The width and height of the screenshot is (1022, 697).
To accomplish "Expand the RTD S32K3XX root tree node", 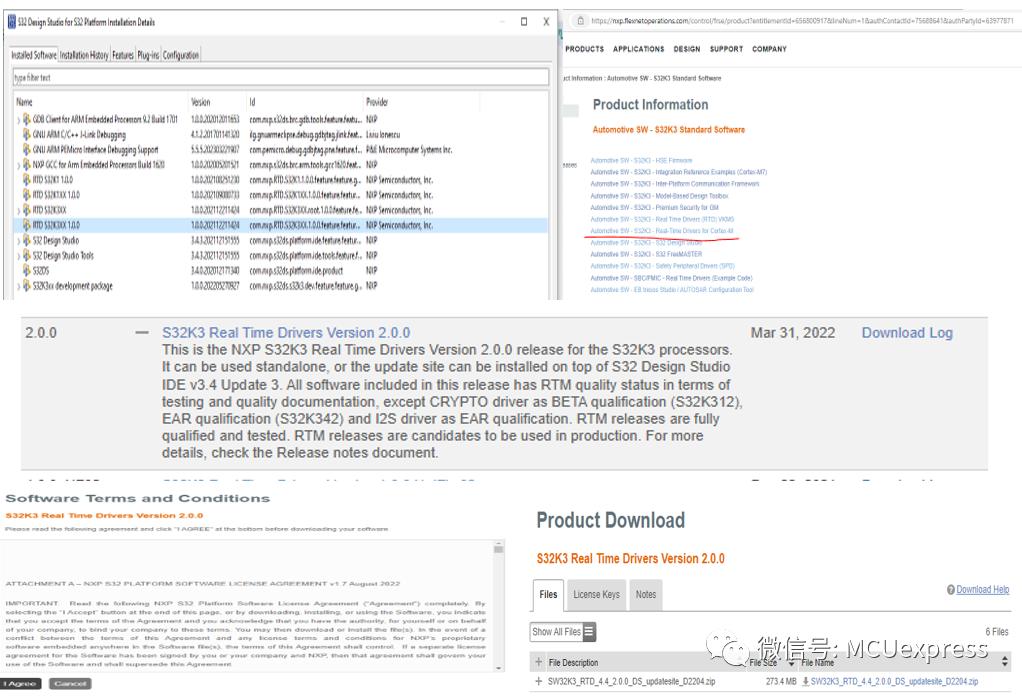I will click(x=18, y=210).
